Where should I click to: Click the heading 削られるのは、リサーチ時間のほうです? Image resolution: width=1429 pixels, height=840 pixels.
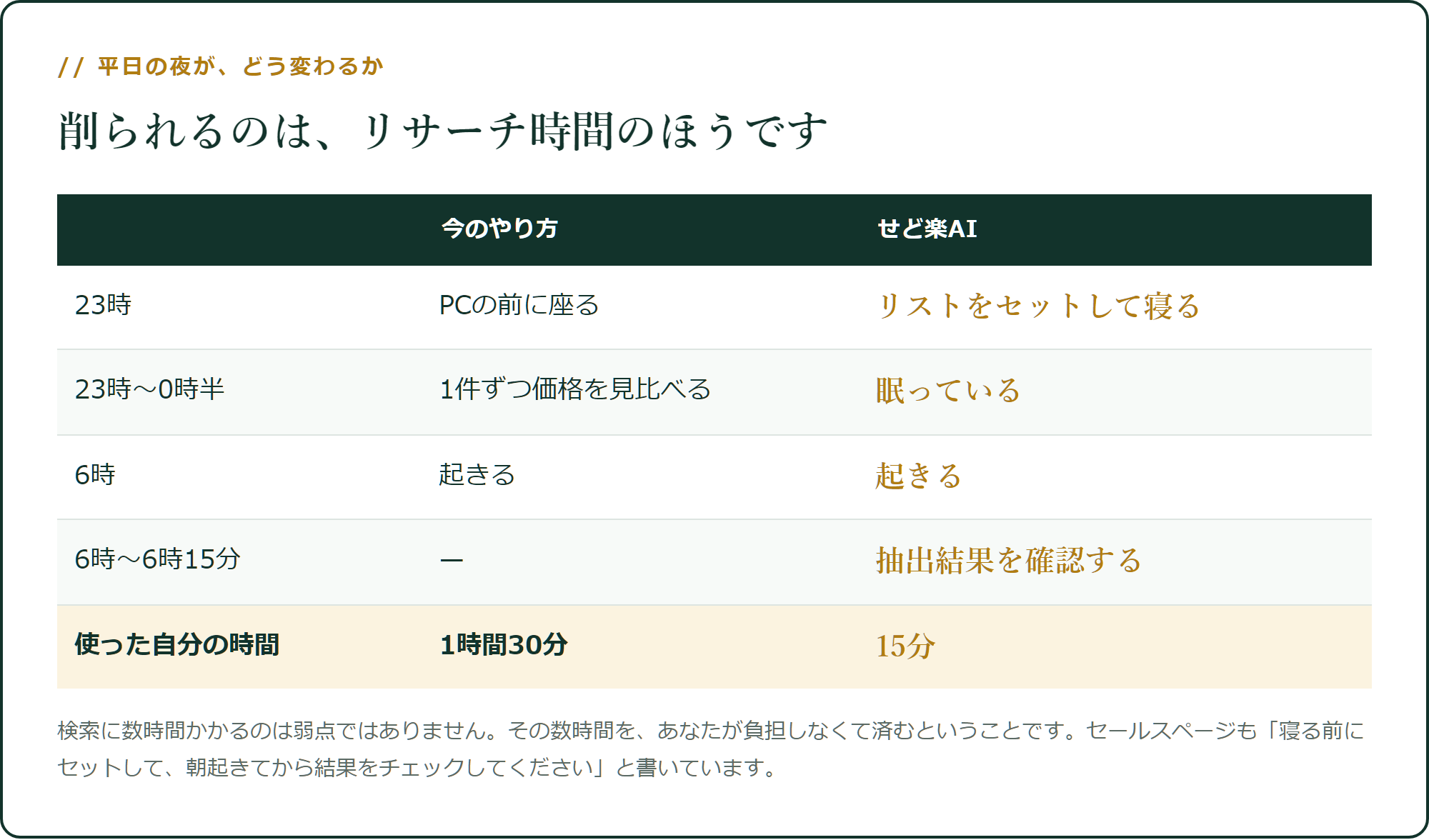pyautogui.click(x=442, y=131)
